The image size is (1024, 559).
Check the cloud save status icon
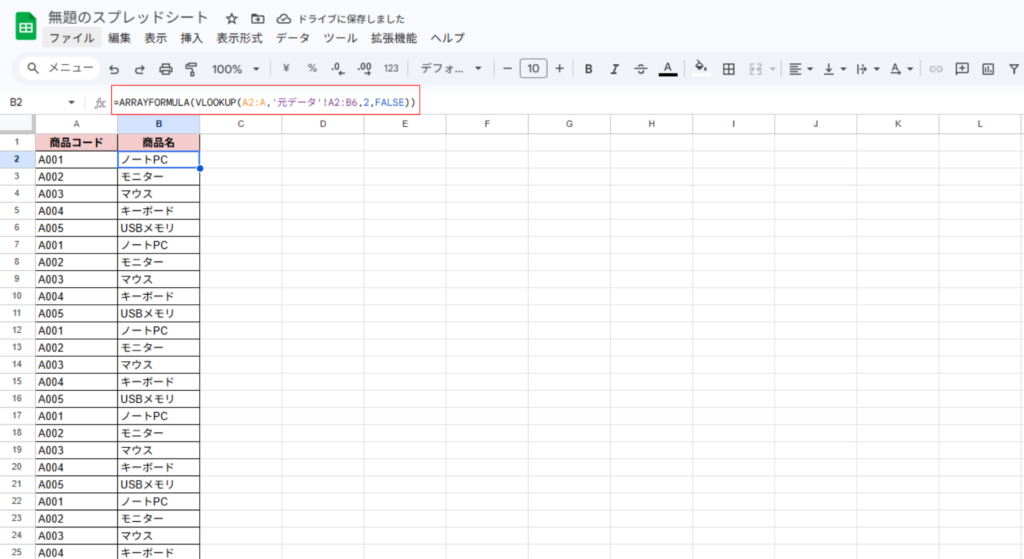pyautogui.click(x=283, y=19)
